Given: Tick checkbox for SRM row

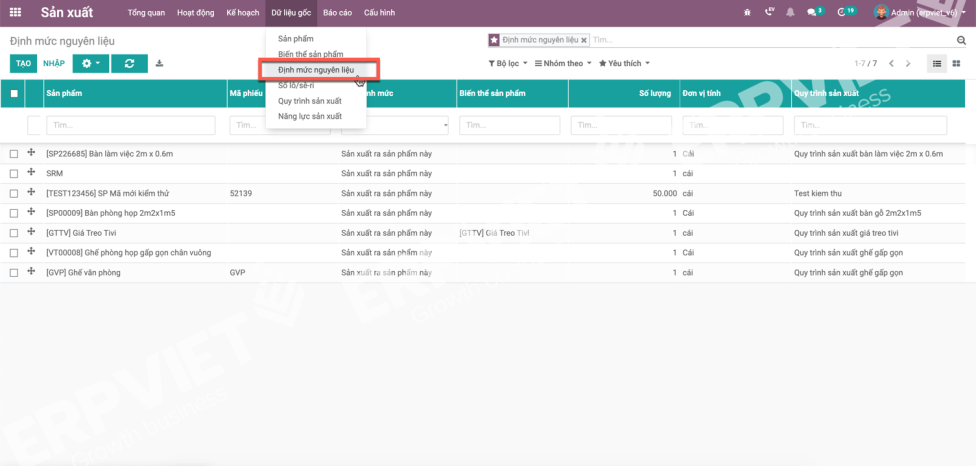Looking at the screenshot, I should click(x=14, y=173).
